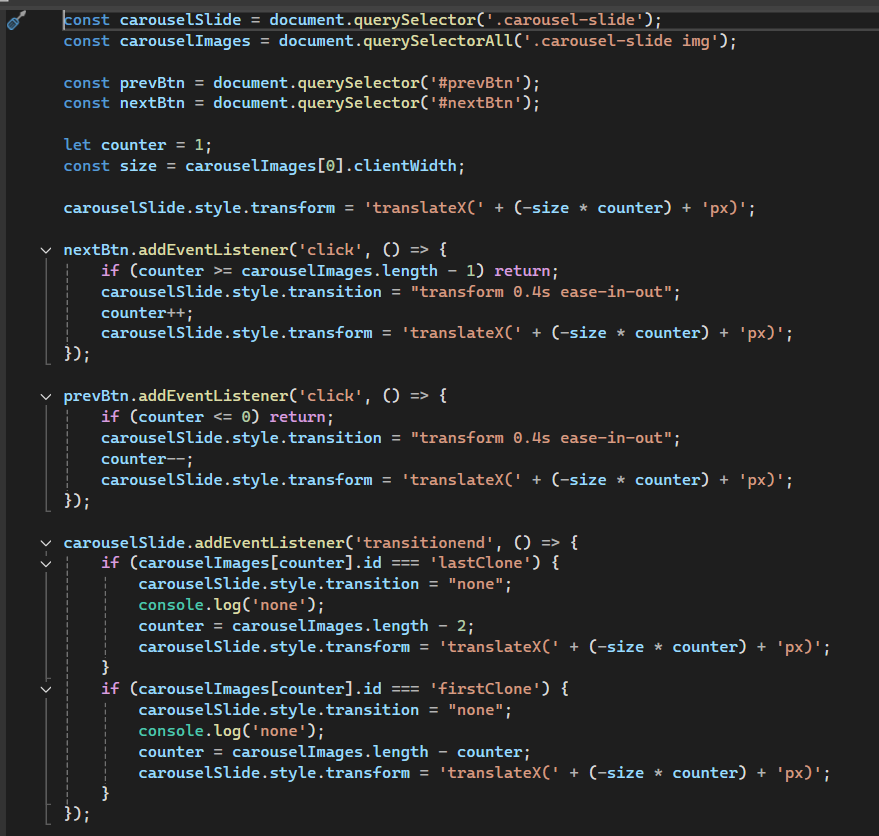
Task: Click the querySelectorAll method name
Action: (438, 41)
